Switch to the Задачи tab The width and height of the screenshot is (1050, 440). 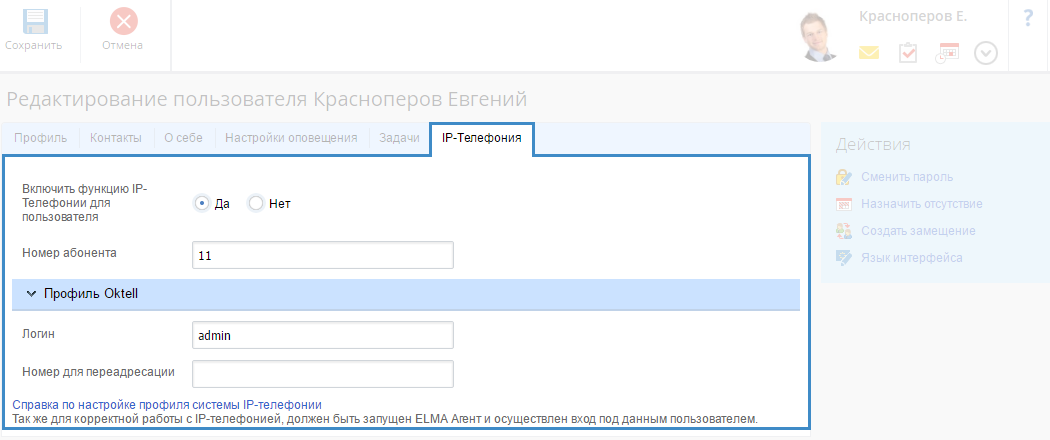(399, 138)
